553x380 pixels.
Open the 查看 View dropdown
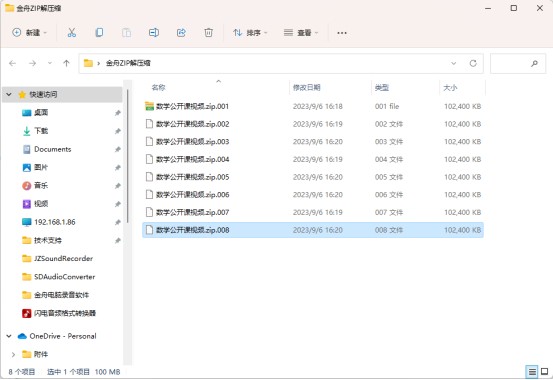coord(301,33)
